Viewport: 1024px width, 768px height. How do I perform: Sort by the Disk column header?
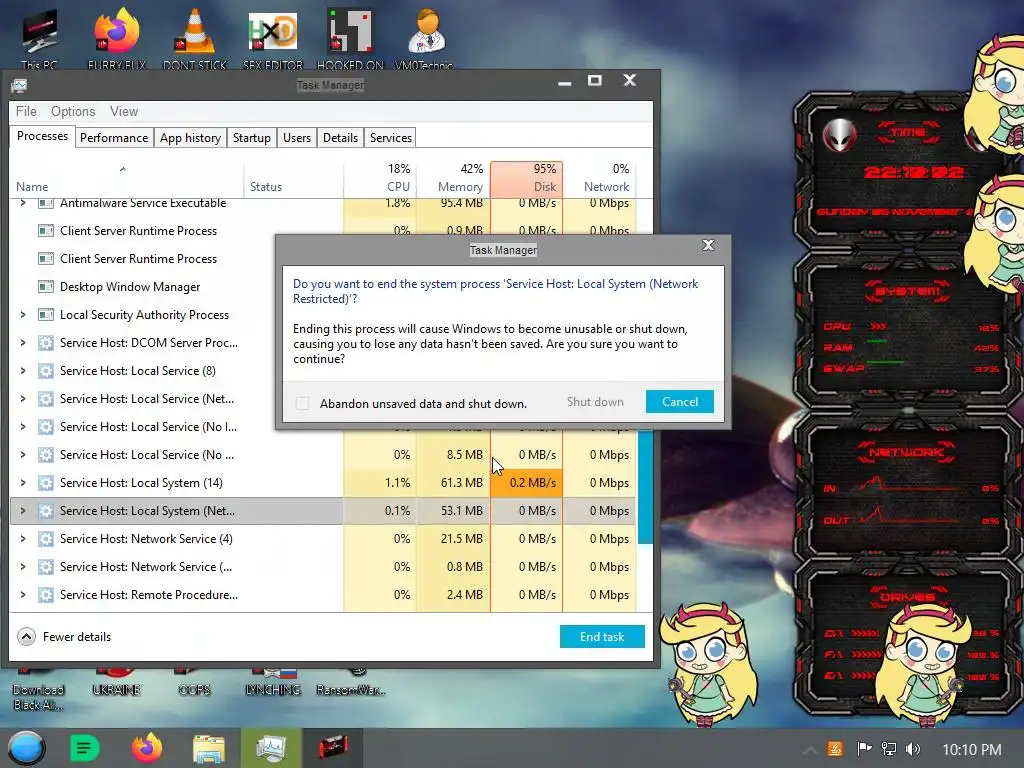[x=526, y=178]
